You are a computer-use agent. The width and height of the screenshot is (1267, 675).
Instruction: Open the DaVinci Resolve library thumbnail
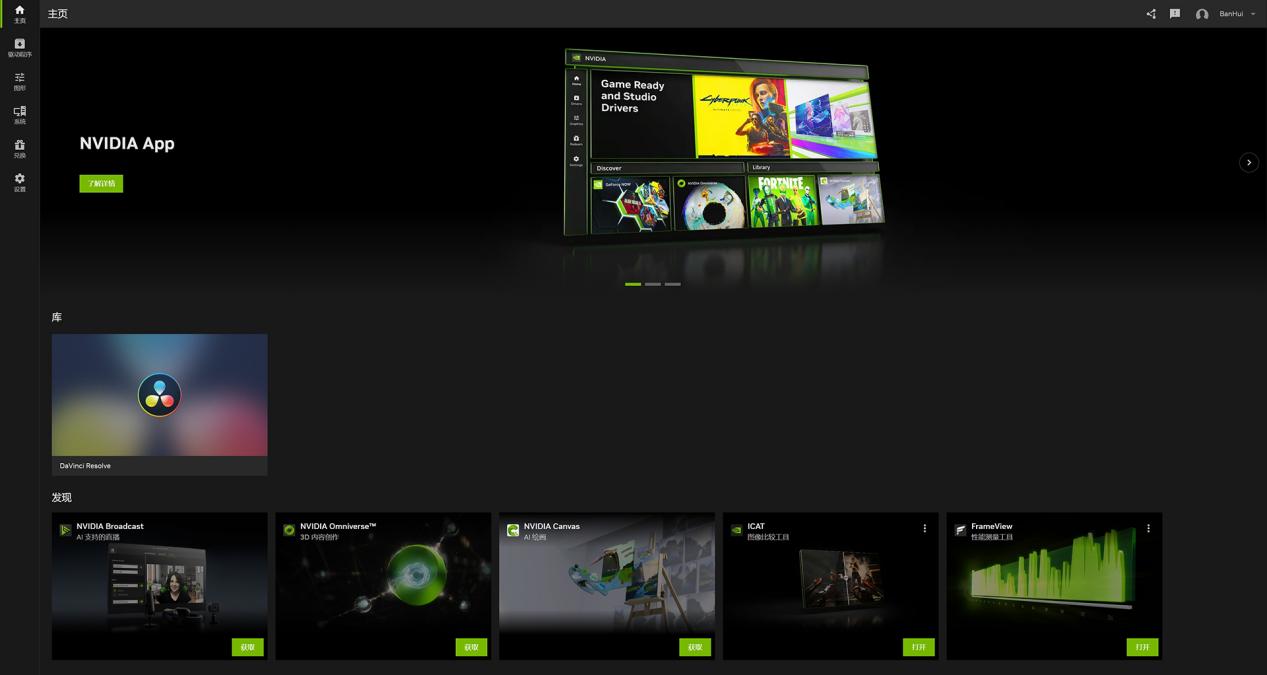click(x=159, y=395)
